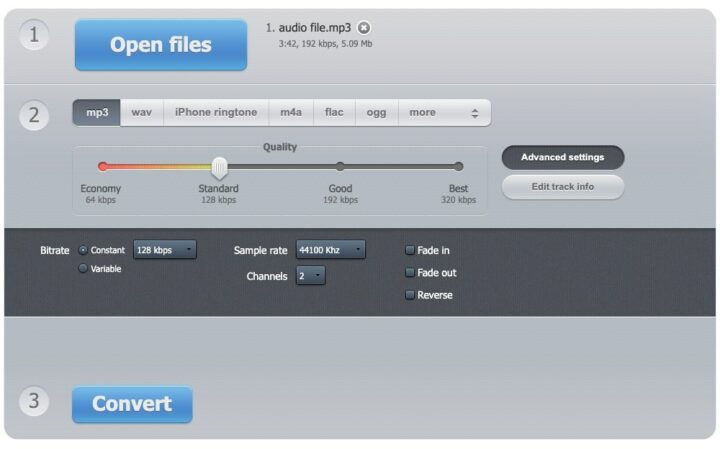The image size is (720, 449).
Task: Open Edit track info
Action: pyautogui.click(x=562, y=187)
